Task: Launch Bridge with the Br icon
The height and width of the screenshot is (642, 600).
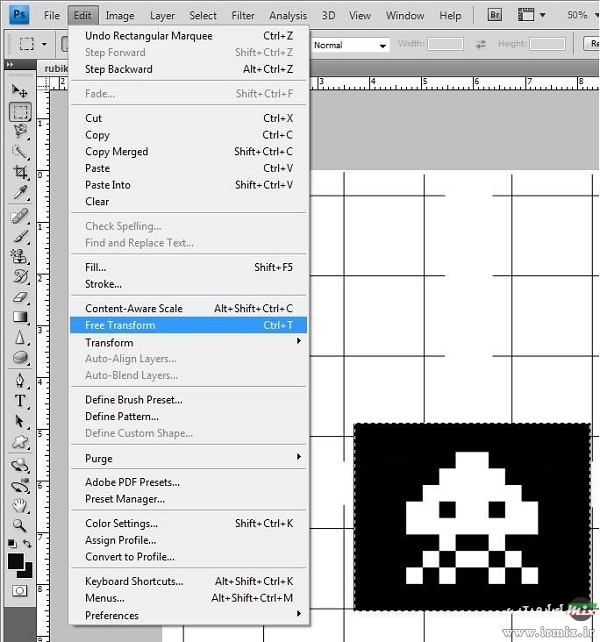Action: tap(495, 15)
